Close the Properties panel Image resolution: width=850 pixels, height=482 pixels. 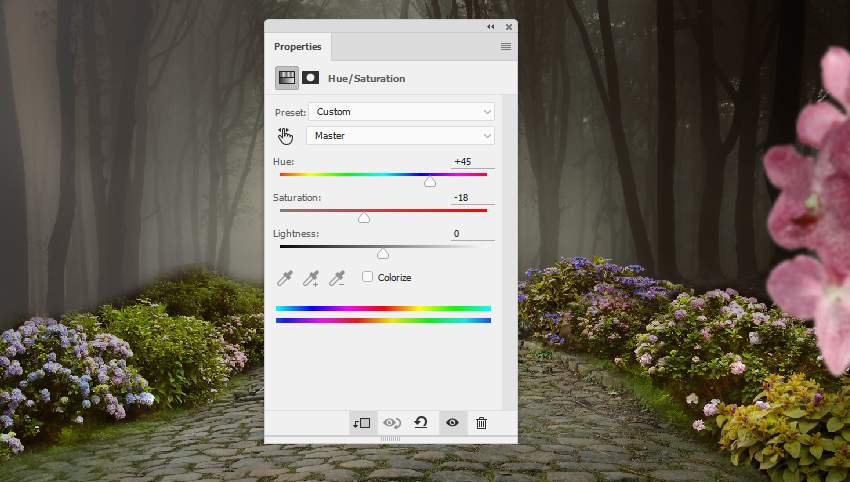pos(509,27)
